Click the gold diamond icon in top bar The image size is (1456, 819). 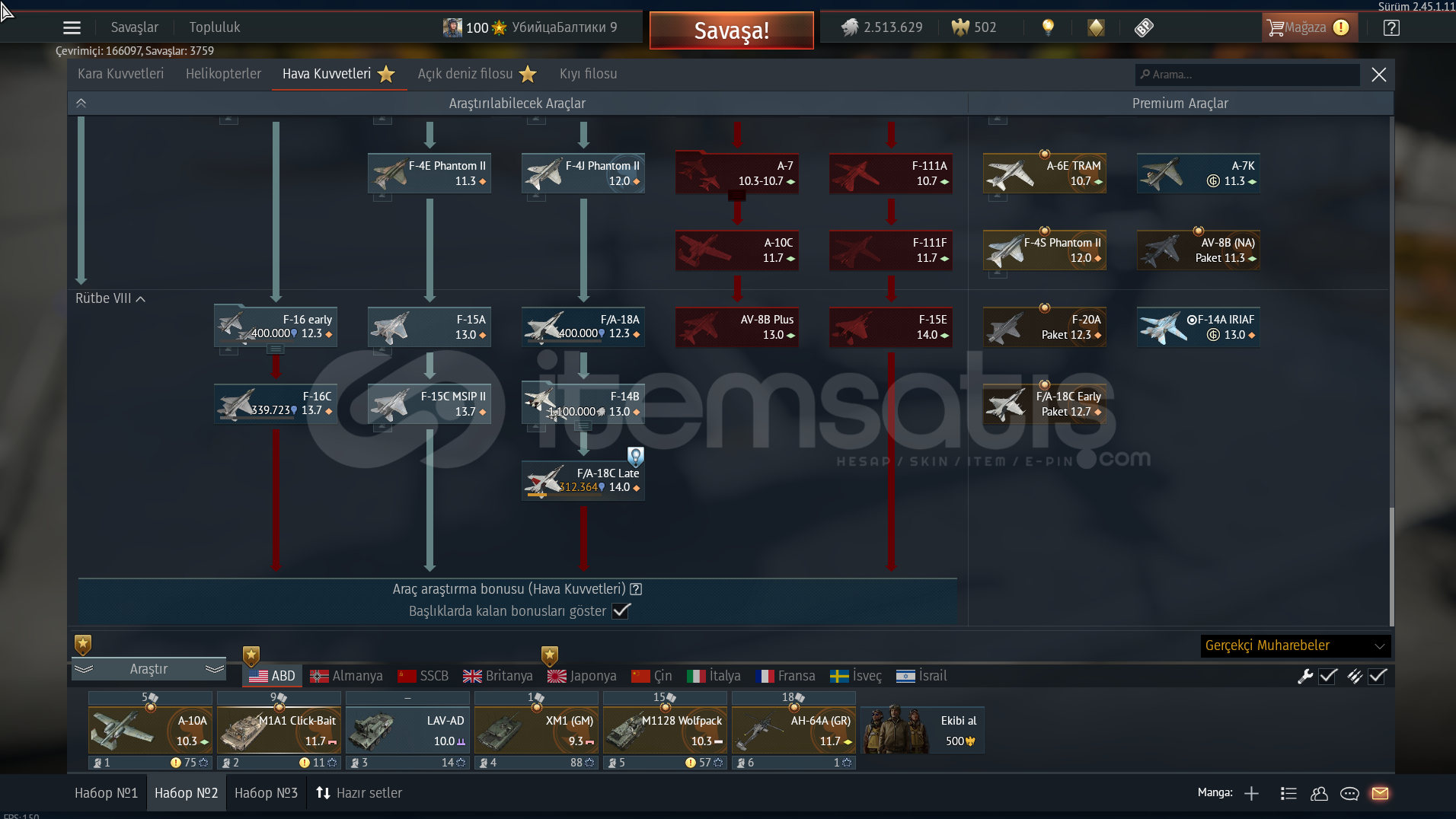pyautogui.click(x=1096, y=27)
